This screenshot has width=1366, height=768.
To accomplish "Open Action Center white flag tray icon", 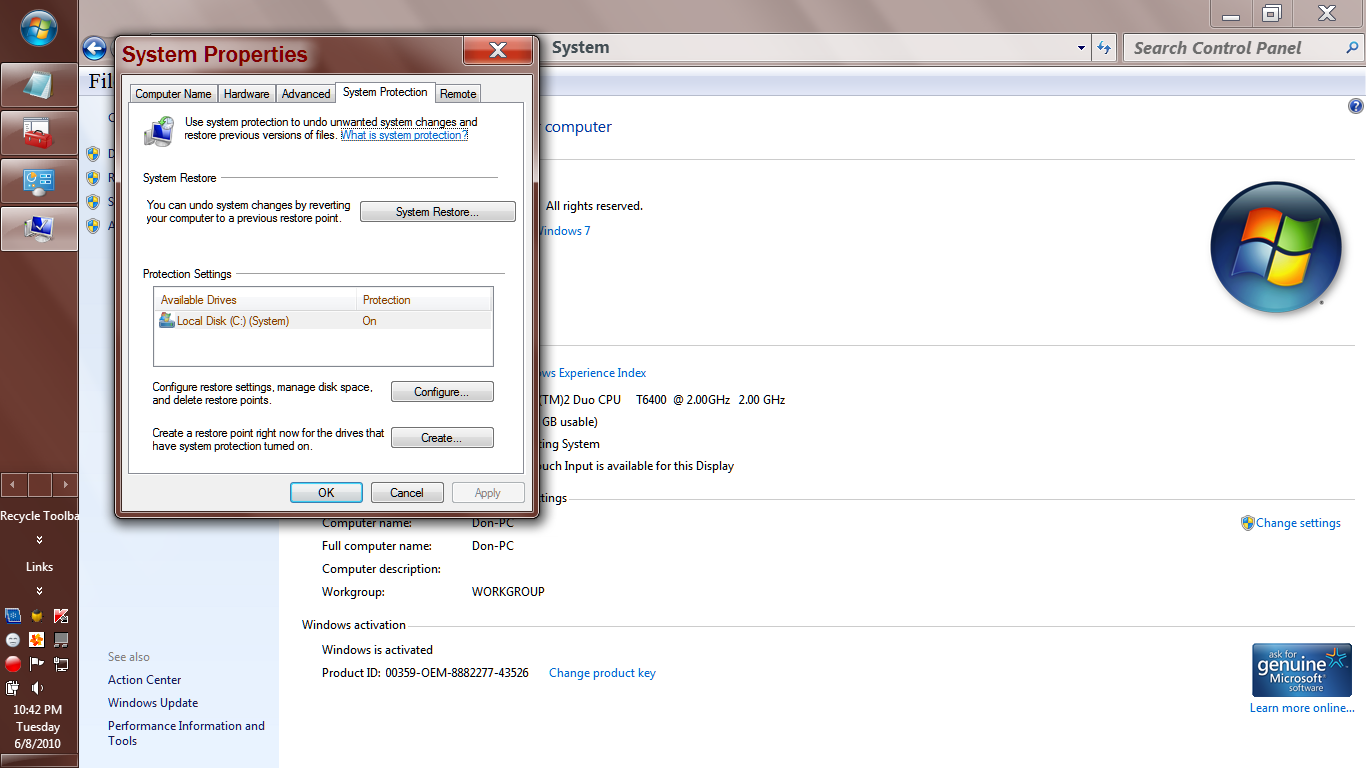I will (37, 663).
